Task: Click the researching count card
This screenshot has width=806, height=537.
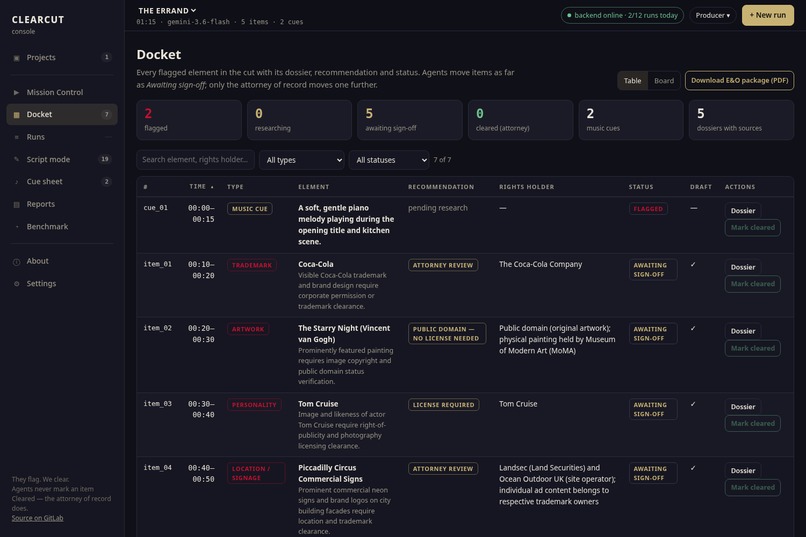Action: pyautogui.click(x=299, y=120)
